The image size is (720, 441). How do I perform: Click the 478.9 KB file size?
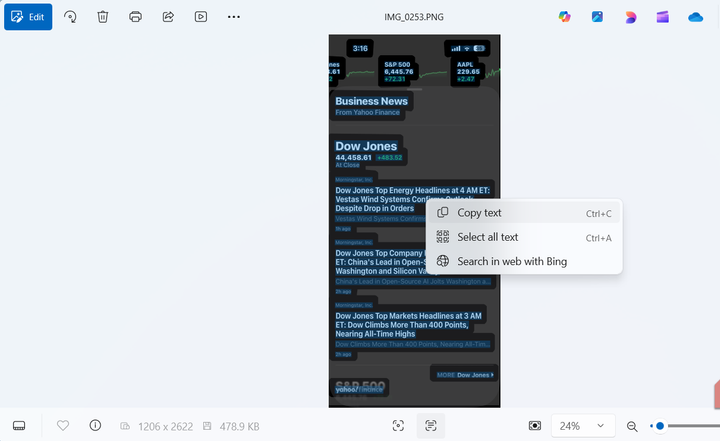pyautogui.click(x=239, y=427)
